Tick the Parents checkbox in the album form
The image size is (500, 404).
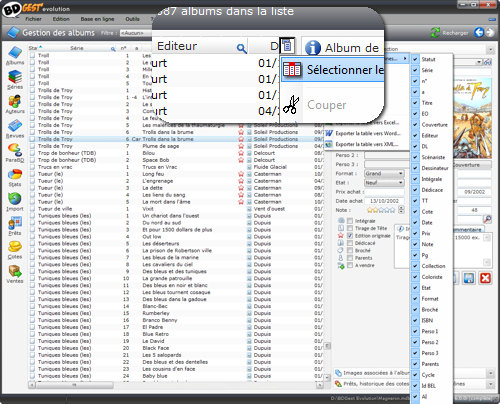click(x=350, y=258)
